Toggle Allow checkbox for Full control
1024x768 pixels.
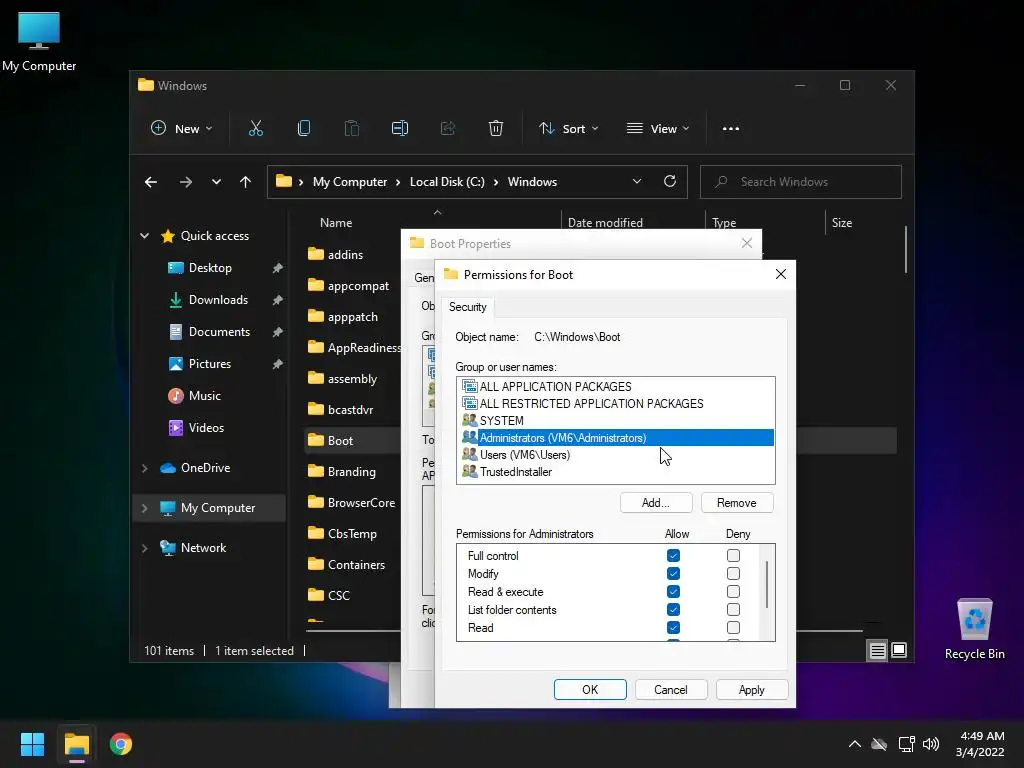click(673, 556)
